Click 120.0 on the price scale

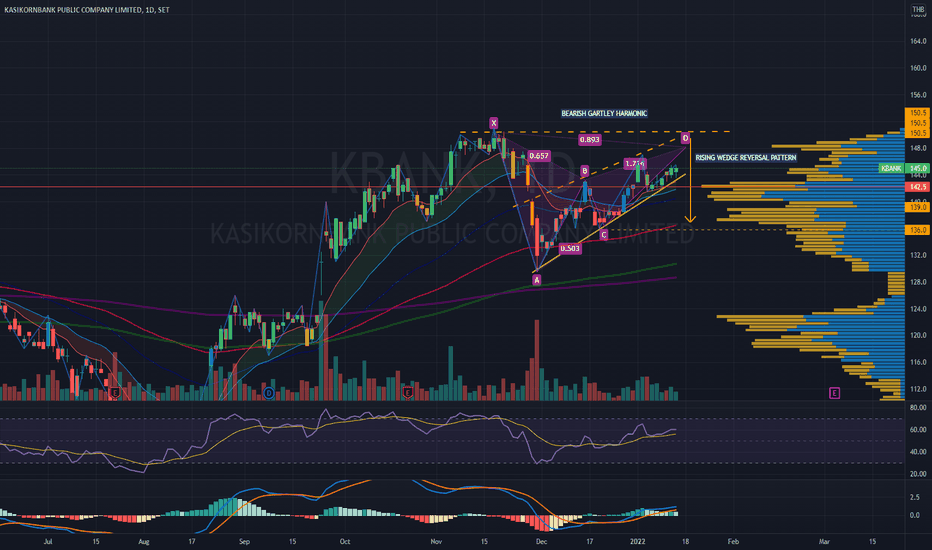point(918,335)
